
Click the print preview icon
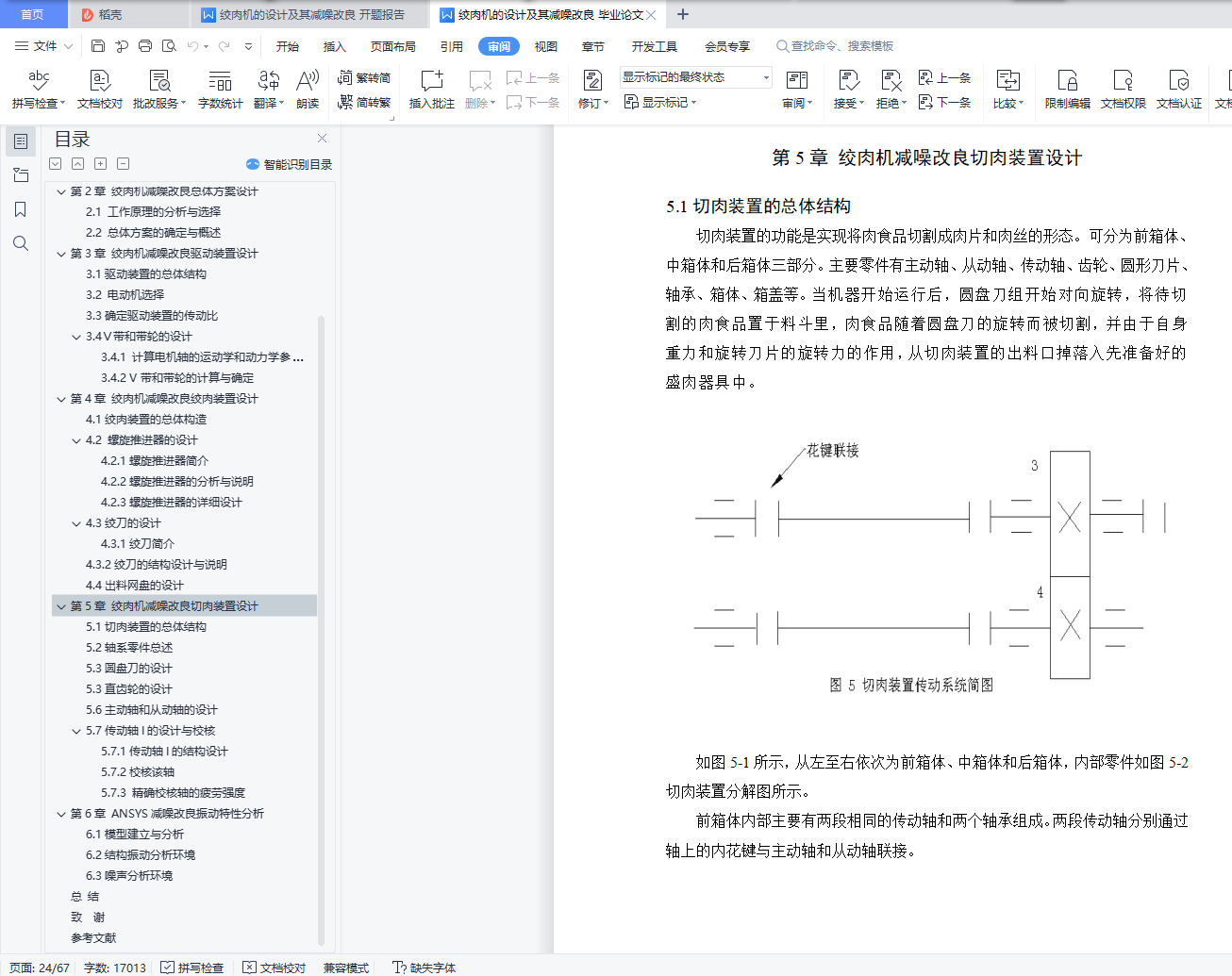click(x=169, y=45)
